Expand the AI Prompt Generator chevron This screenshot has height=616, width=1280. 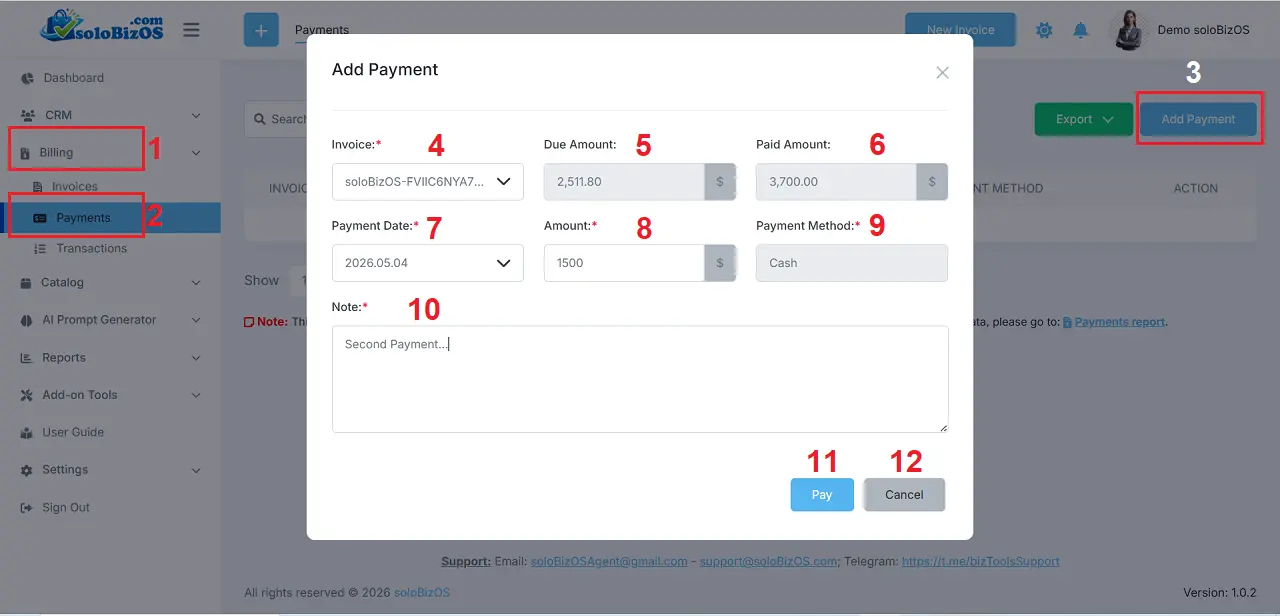[196, 320]
